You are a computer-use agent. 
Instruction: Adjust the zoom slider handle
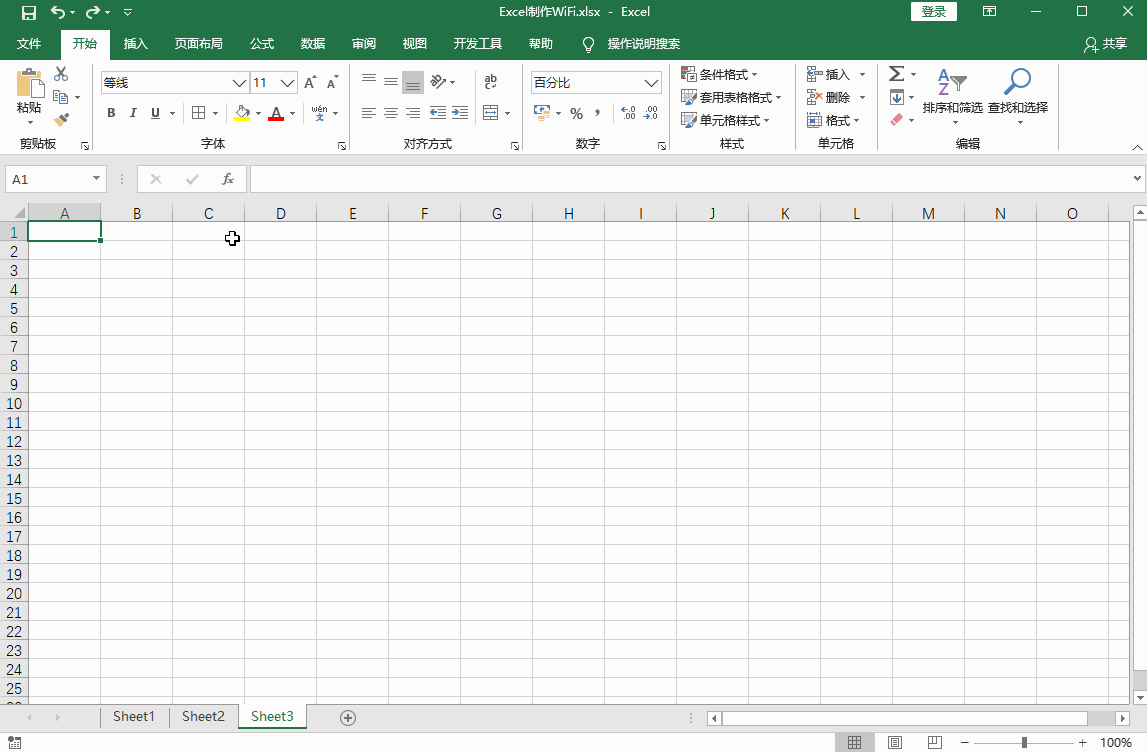[x=1024, y=742]
